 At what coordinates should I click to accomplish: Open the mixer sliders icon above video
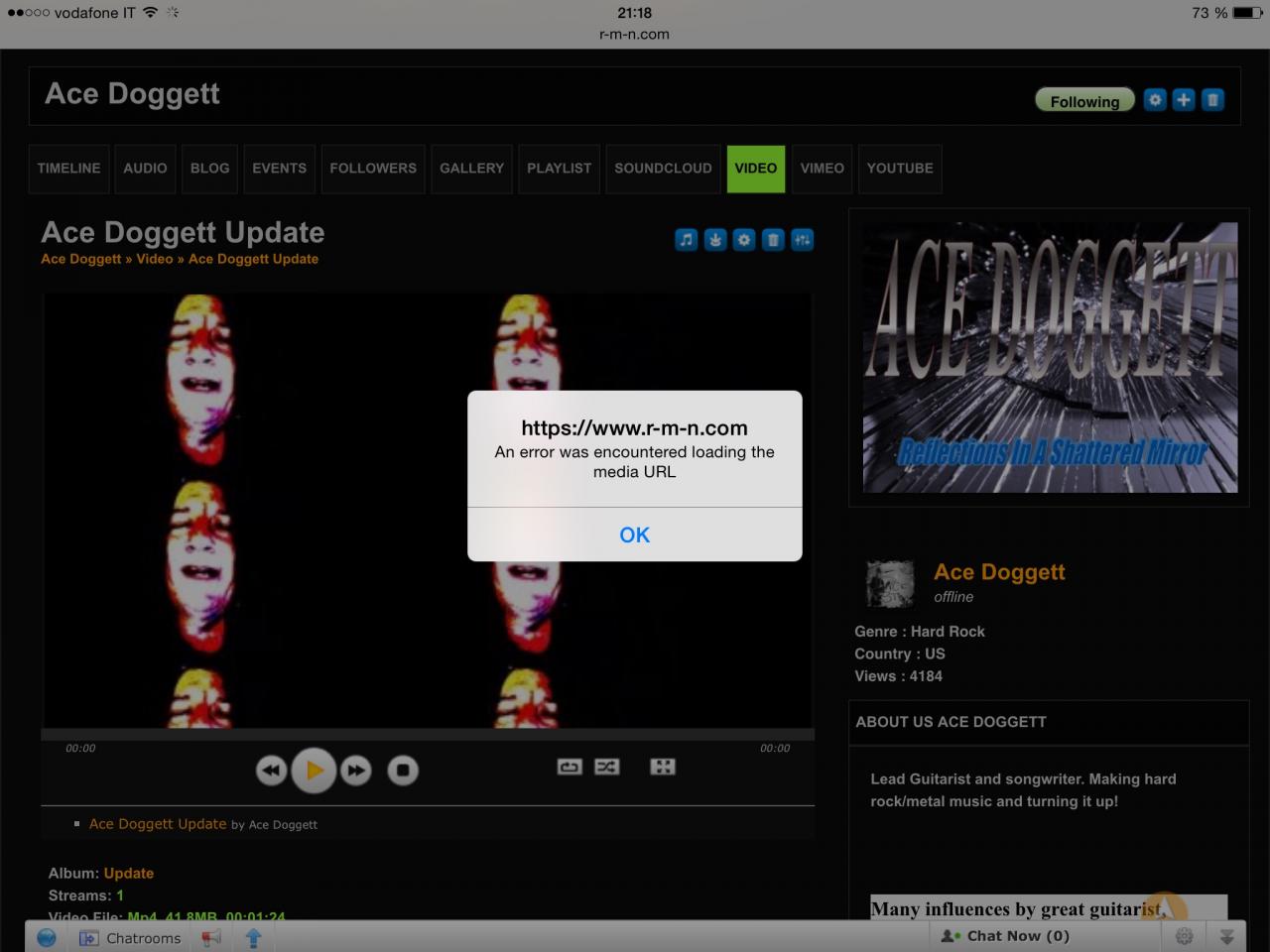803,239
